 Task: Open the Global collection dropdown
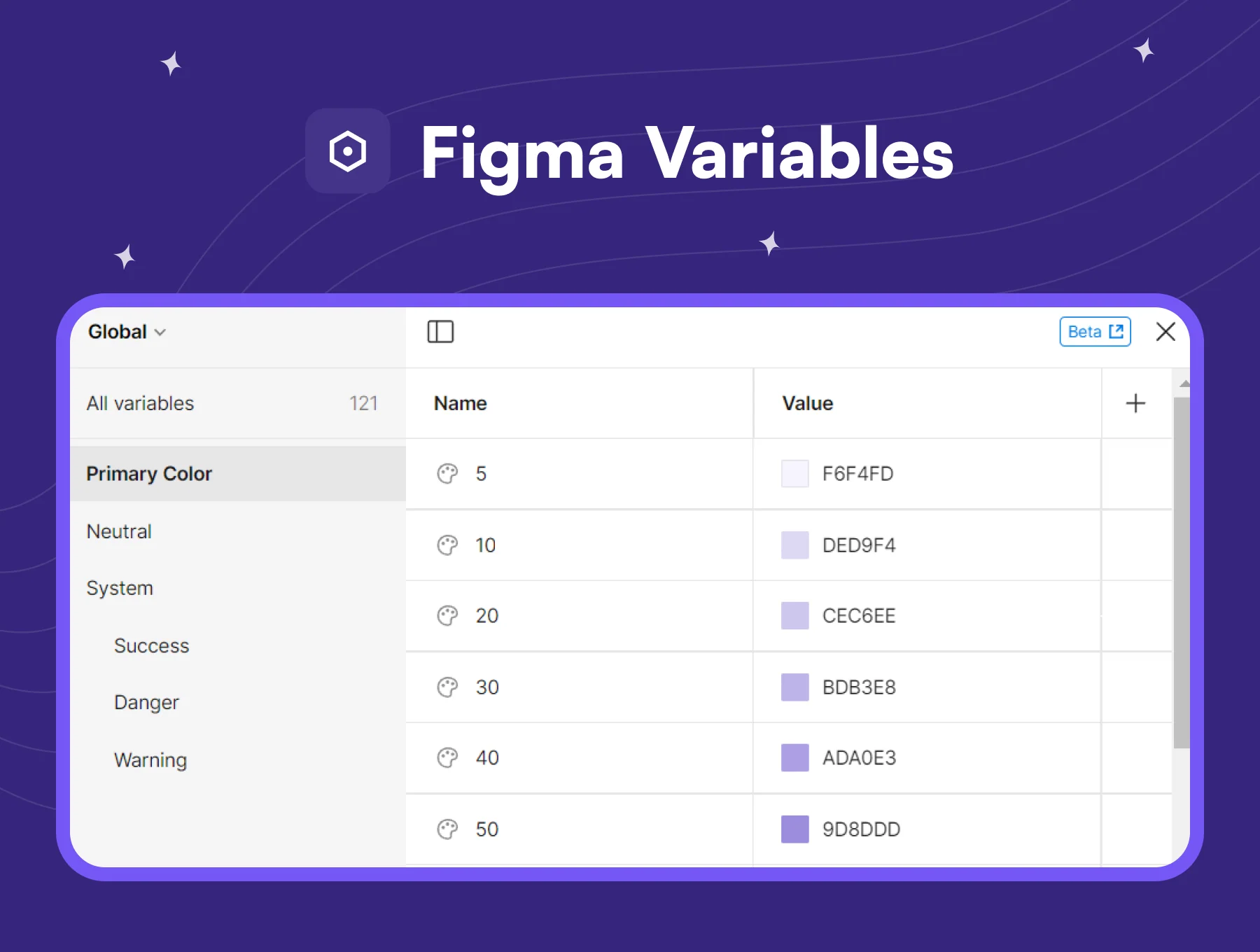(x=127, y=332)
